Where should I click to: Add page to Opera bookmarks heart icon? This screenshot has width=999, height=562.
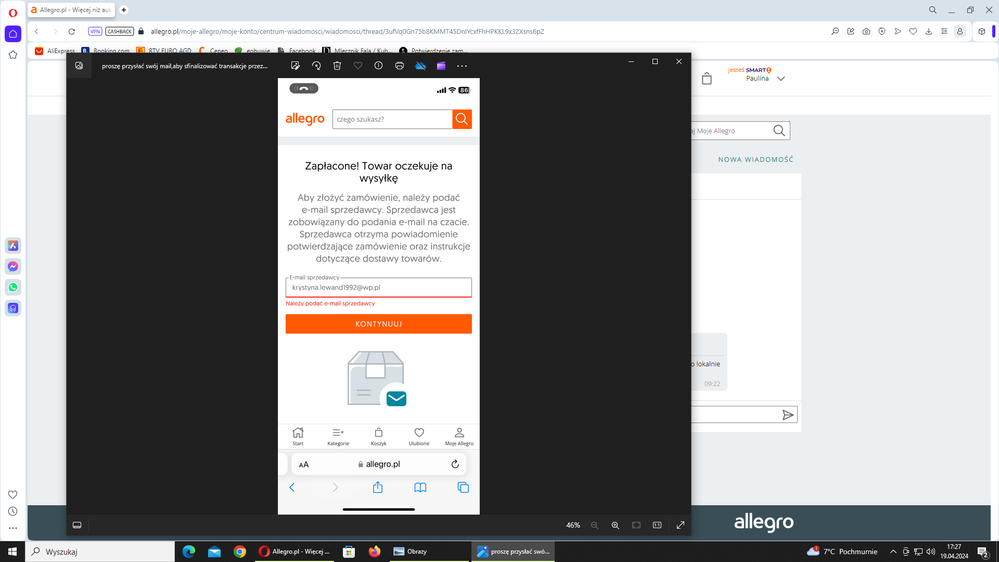coord(913,31)
